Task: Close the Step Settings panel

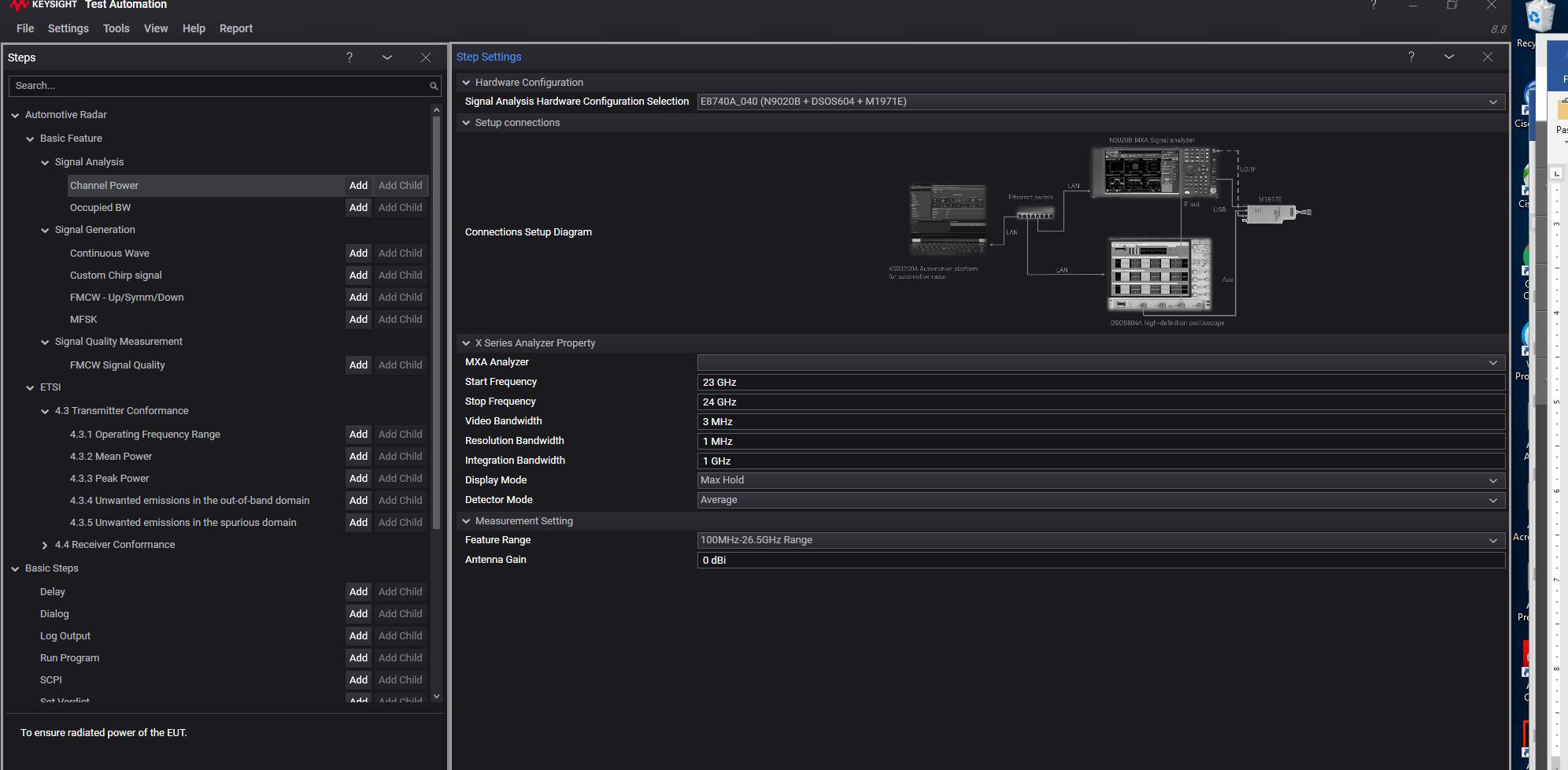Action: coord(1488,57)
